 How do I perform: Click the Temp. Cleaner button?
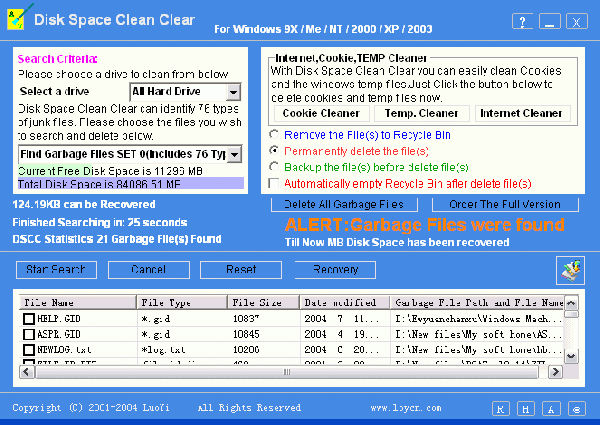[421, 114]
